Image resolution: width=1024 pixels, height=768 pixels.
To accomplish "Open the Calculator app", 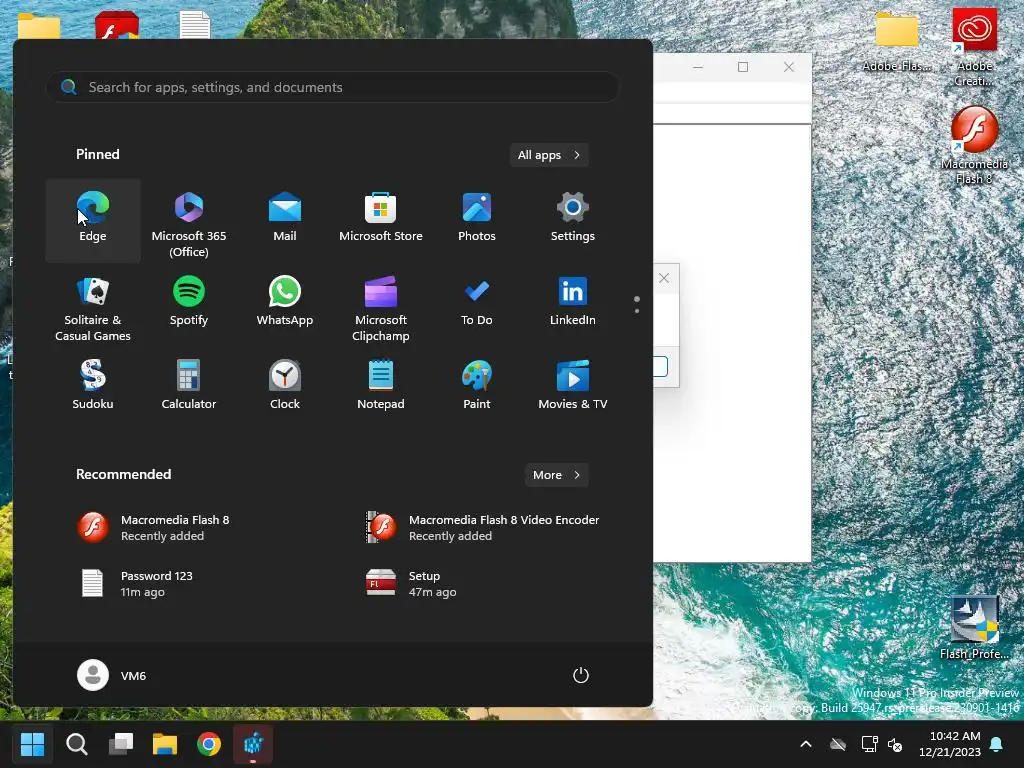I will [189, 387].
